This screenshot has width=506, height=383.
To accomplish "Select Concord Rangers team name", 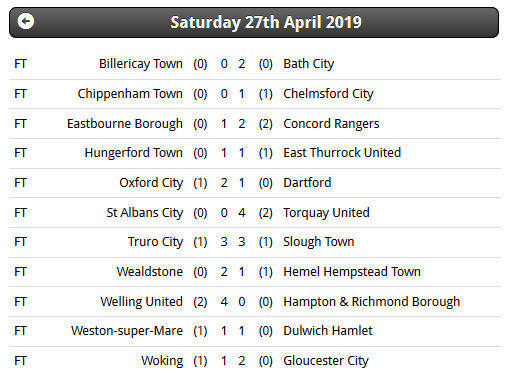I will click(x=331, y=124).
